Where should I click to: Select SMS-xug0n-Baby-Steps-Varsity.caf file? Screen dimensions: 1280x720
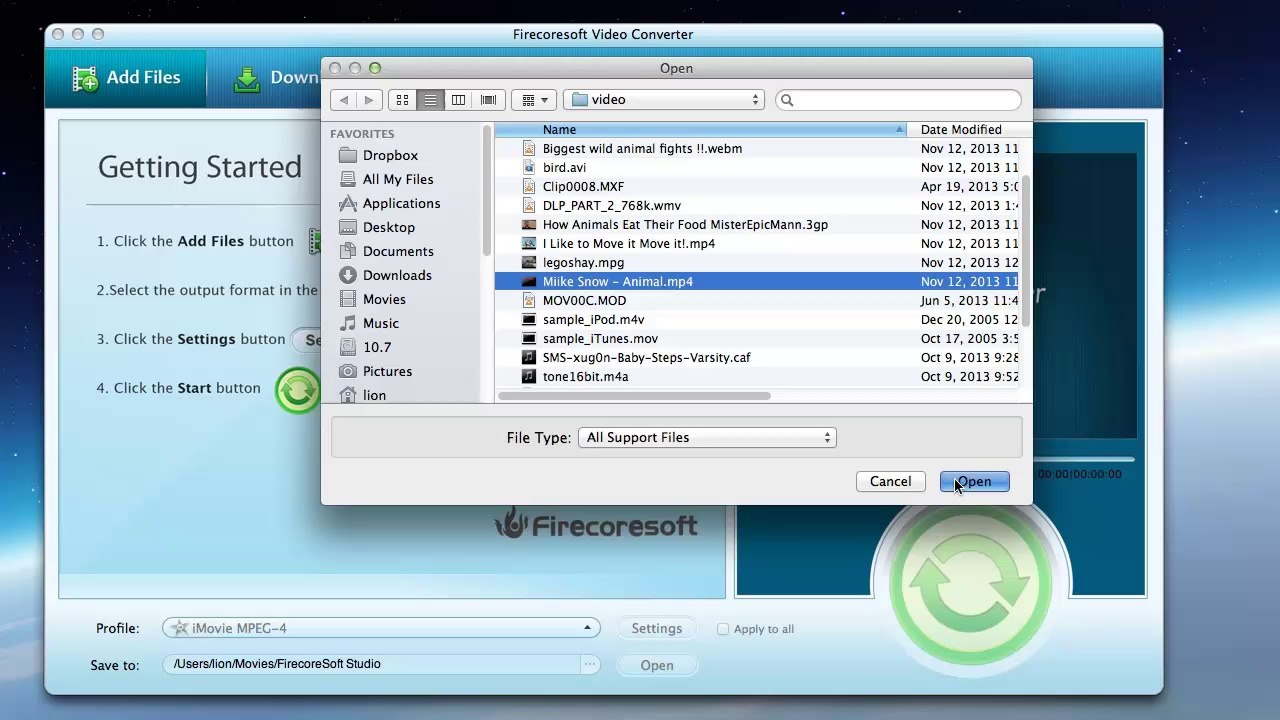click(646, 357)
